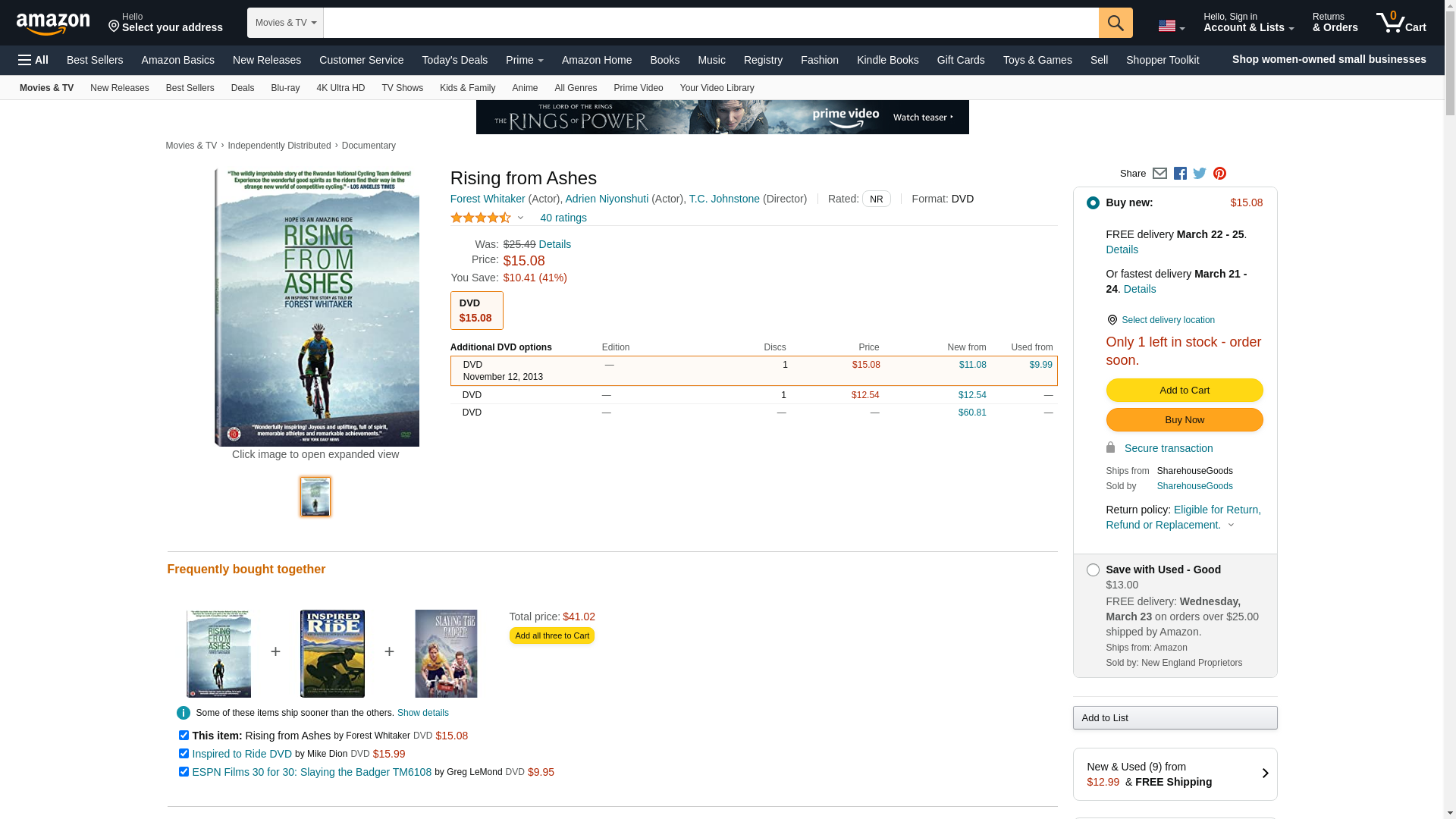Click the search magnifier button
The width and height of the screenshot is (1456, 819).
pos(1115,23)
